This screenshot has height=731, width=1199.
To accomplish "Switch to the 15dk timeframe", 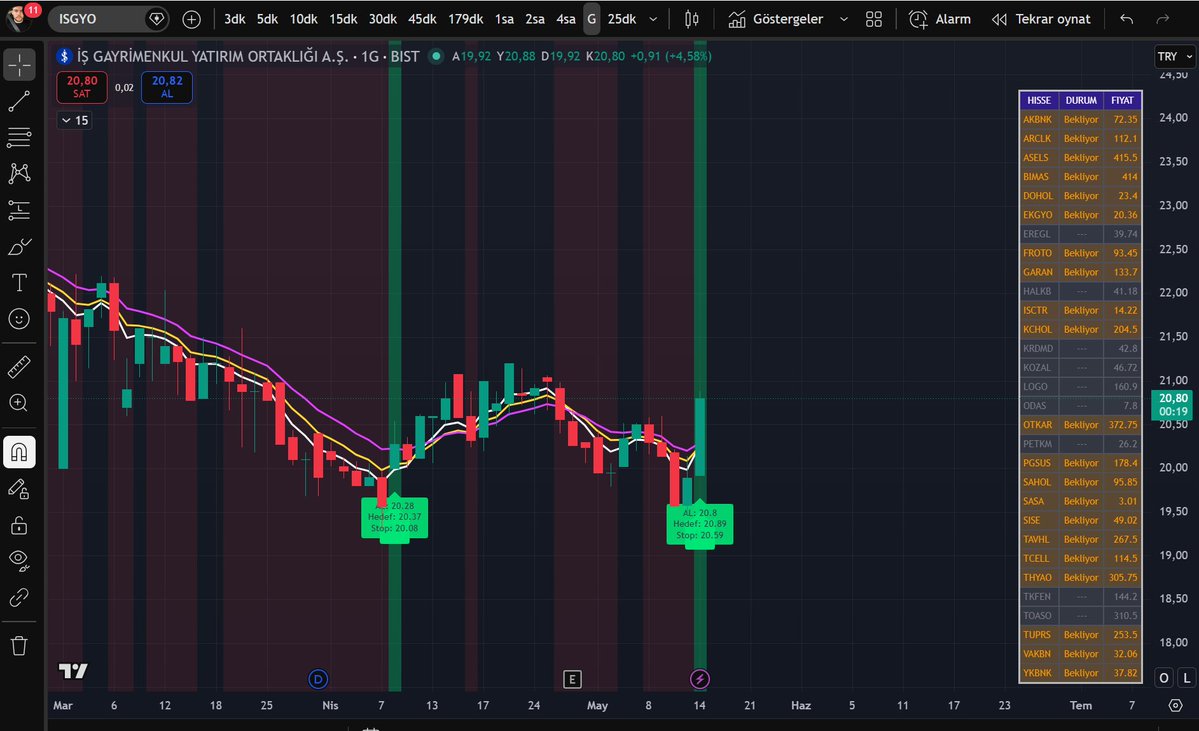I will (343, 19).
